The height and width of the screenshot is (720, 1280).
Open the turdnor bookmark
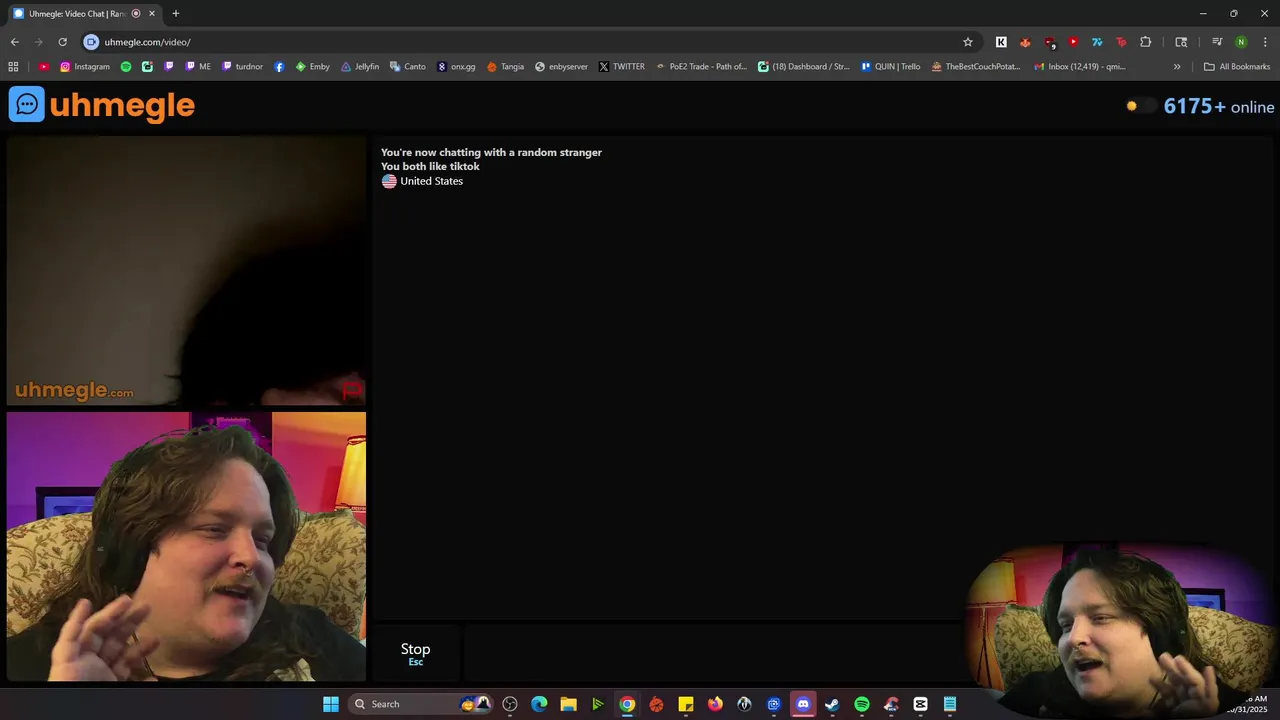[x=242, y=67]
